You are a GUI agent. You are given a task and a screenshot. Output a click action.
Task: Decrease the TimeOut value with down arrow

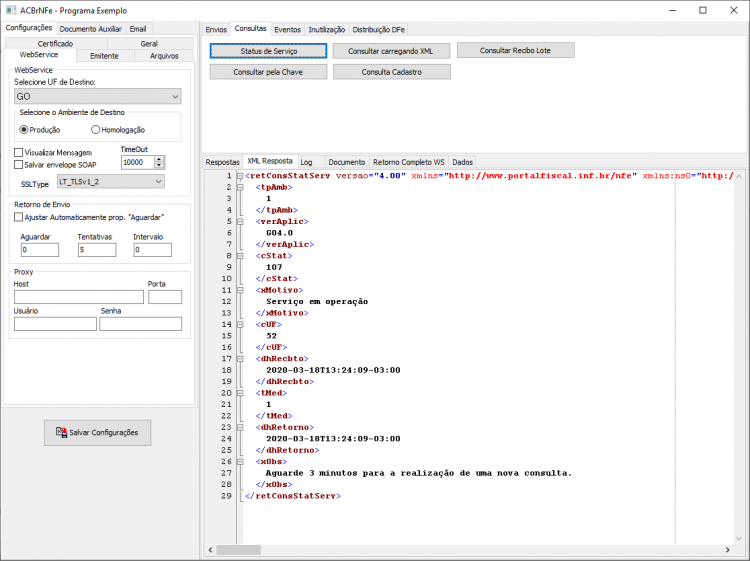159,165
